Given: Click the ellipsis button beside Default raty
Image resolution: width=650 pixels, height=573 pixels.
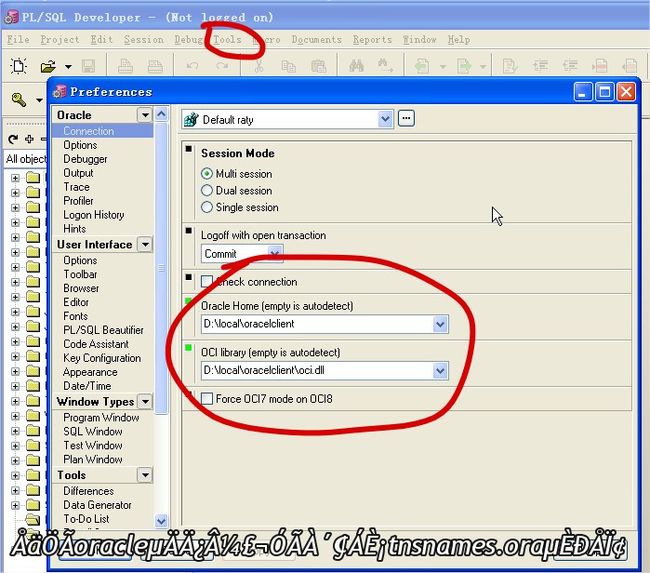Looking at the screenshot, I should [406, 119].
